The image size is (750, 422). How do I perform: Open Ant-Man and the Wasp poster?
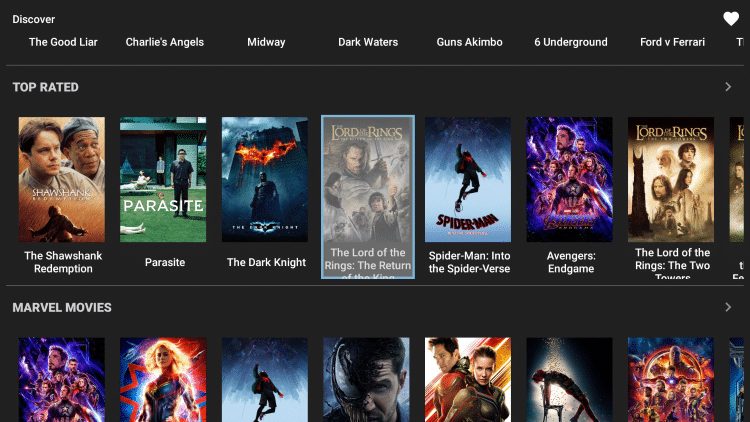tap(468, 380)
